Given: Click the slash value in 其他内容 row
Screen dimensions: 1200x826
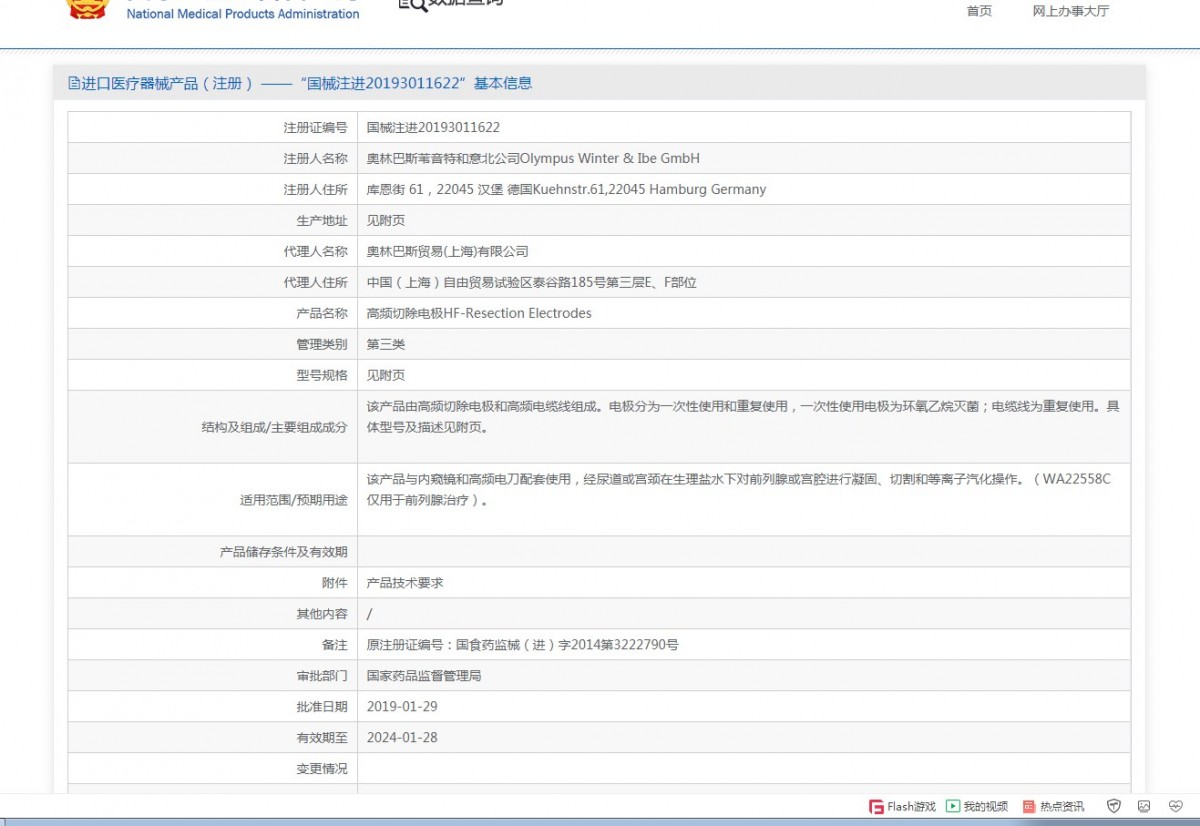Looking at the screenshot, I should coord(370,614).
